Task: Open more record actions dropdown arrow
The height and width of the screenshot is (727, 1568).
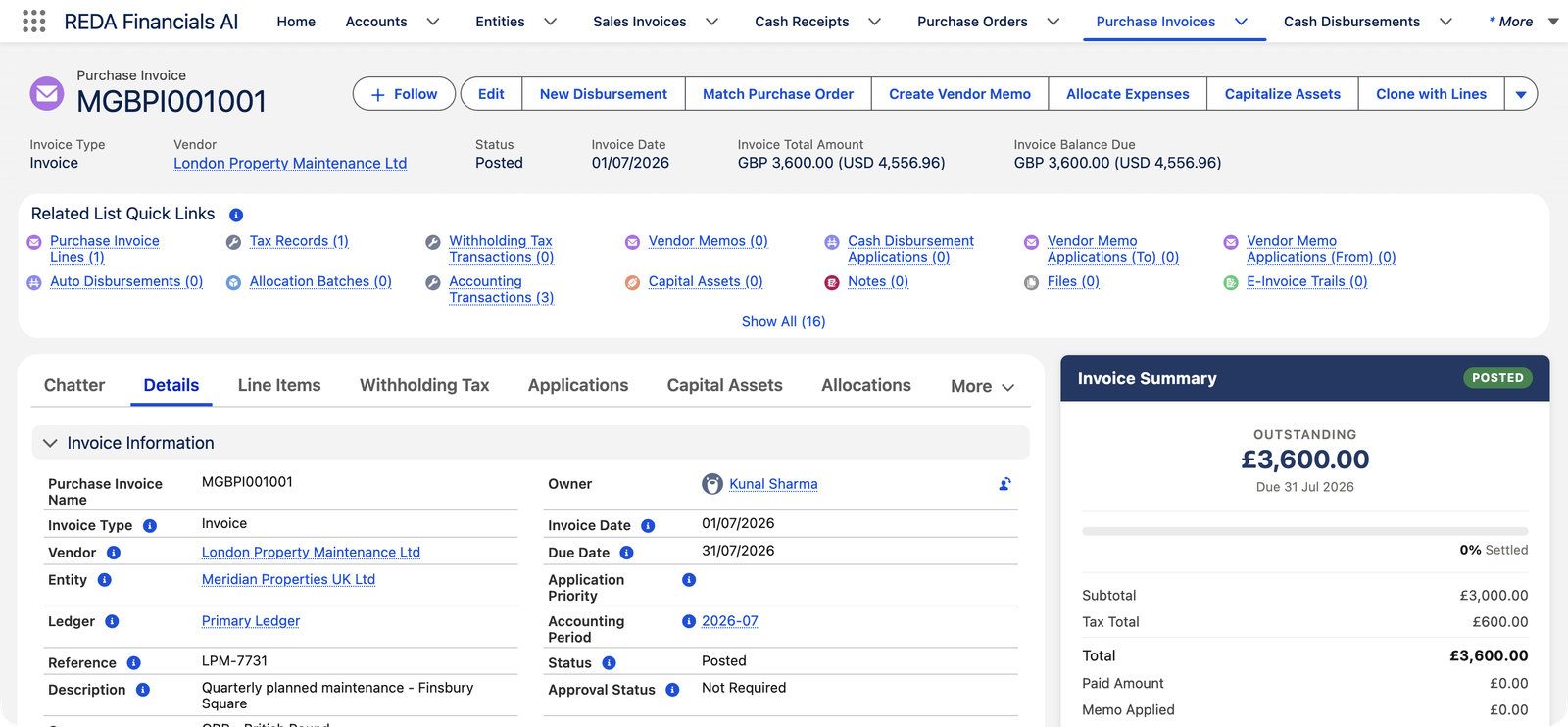Action: [1521, 94]
